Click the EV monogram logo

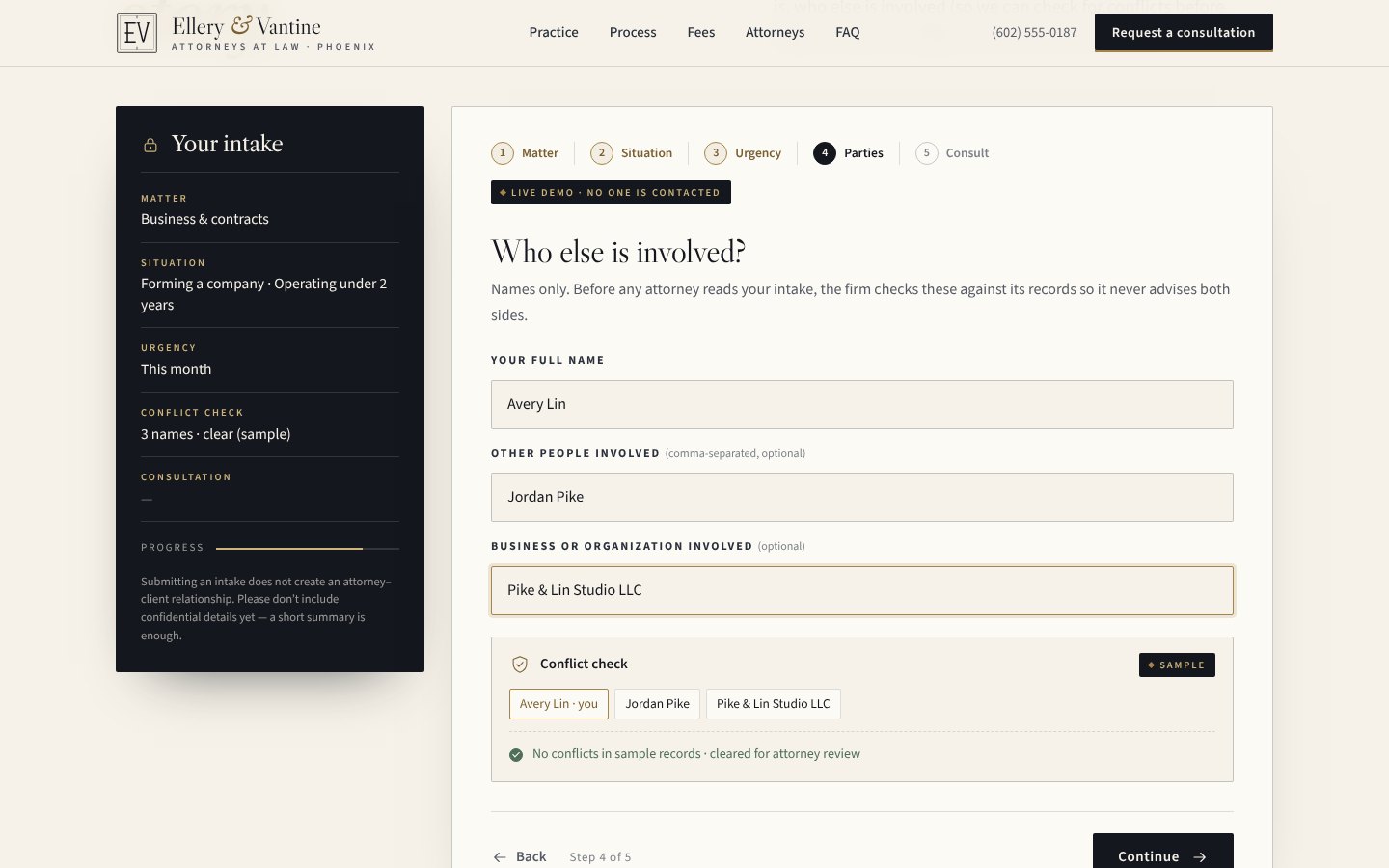pos(137,33)
